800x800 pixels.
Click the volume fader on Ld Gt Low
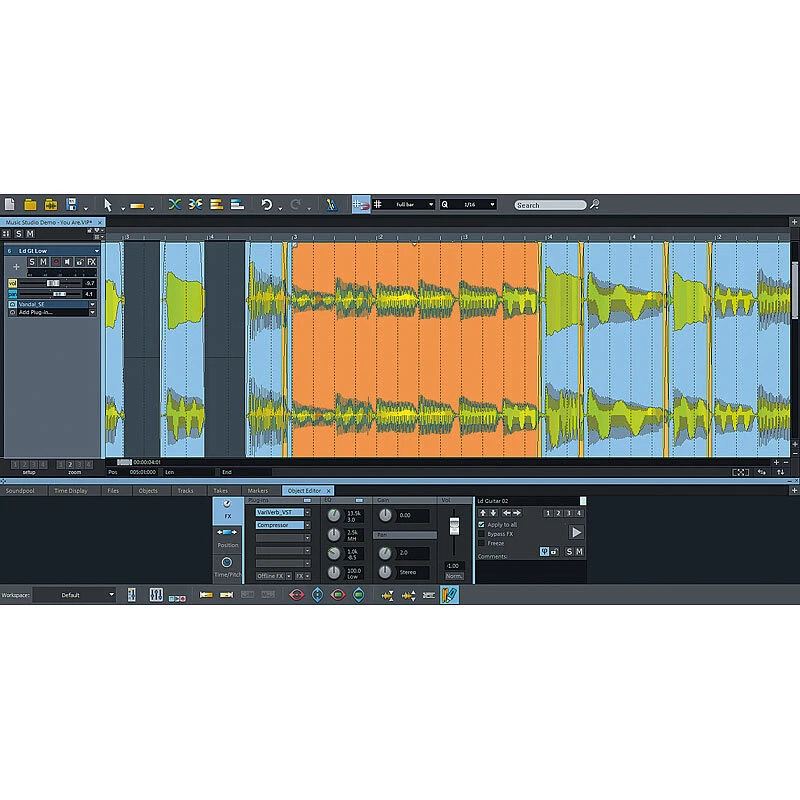53,282
